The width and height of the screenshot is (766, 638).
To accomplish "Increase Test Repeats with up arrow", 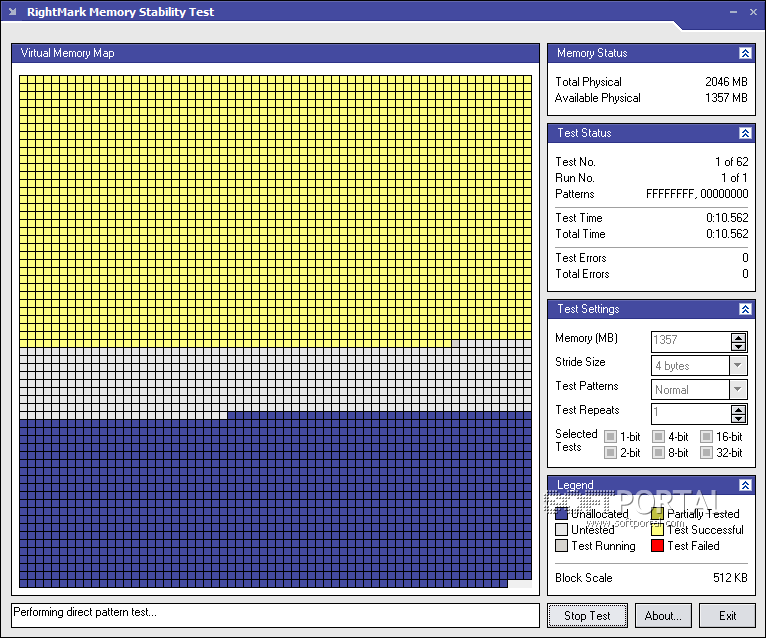I will click(739, 409).
